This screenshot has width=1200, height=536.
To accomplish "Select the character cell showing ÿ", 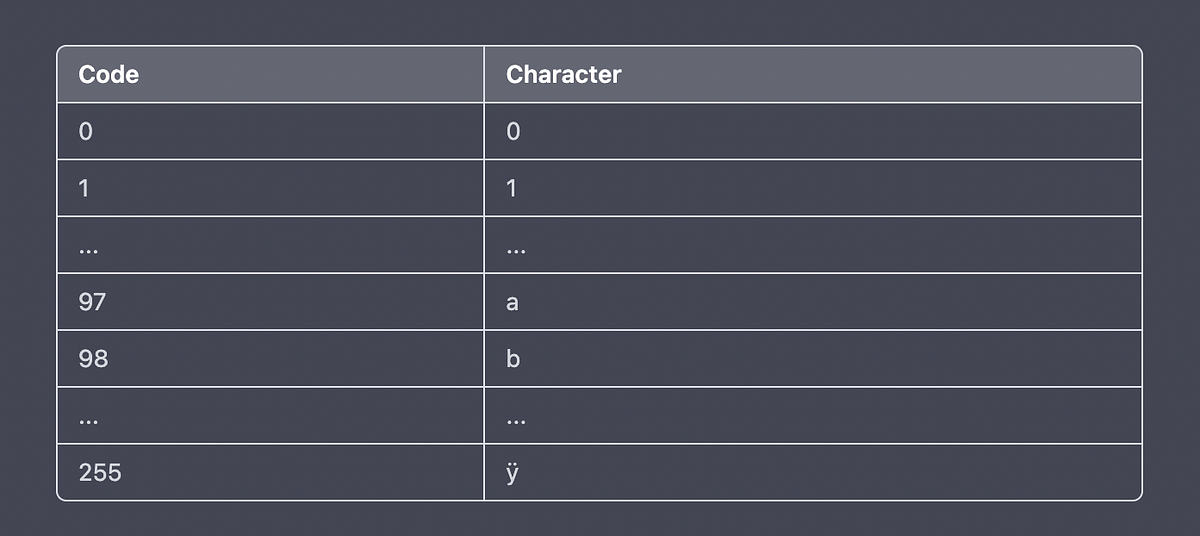I will (x=513, y=472).
